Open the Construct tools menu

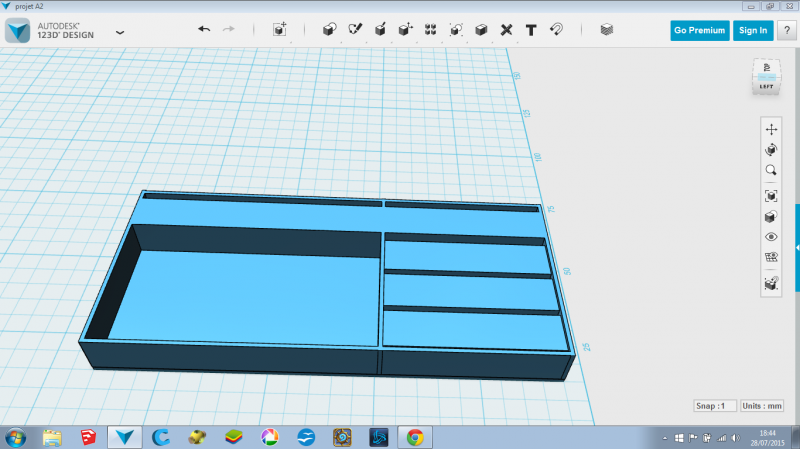click(x=380, y=29)
